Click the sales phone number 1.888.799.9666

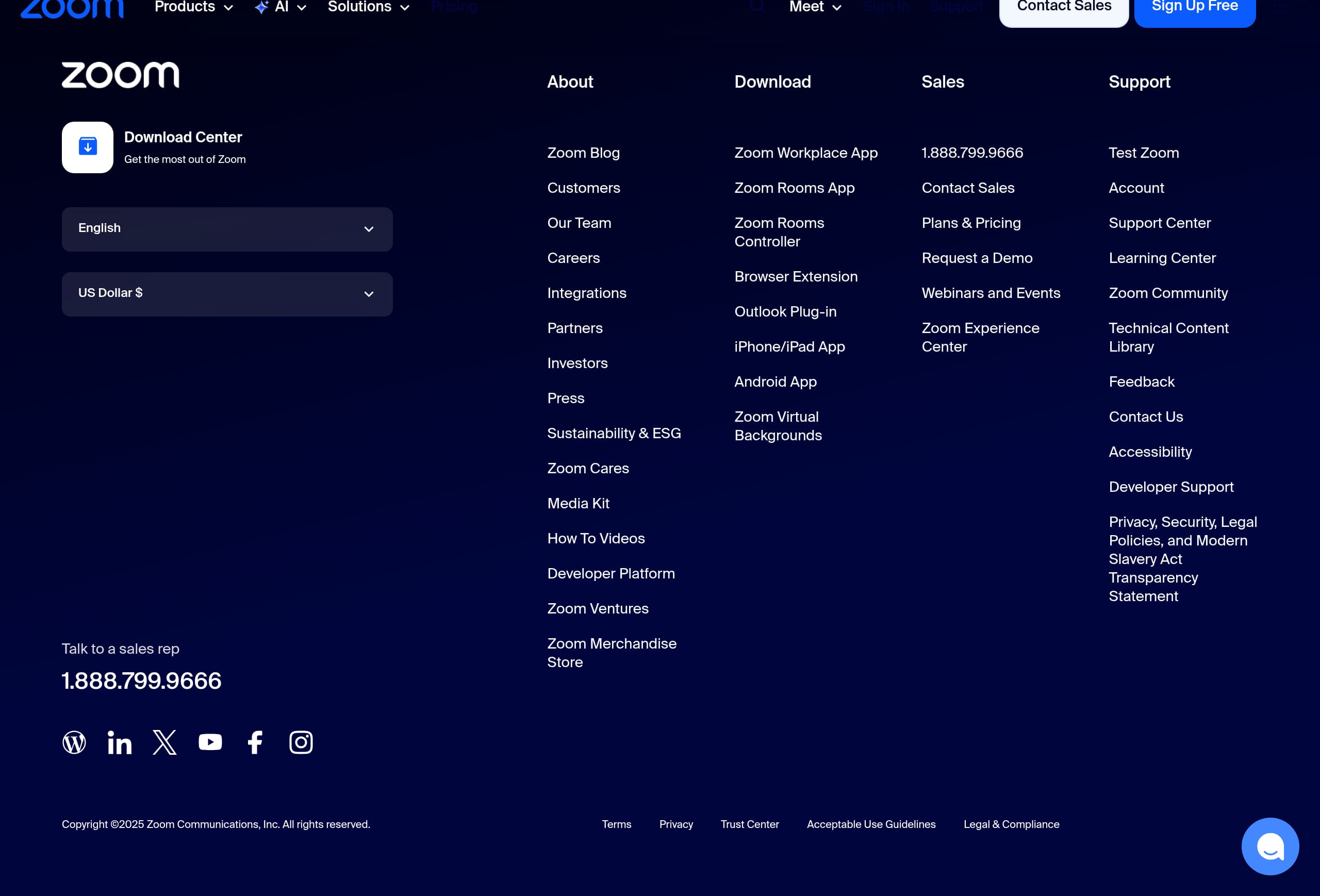point(141,681)
